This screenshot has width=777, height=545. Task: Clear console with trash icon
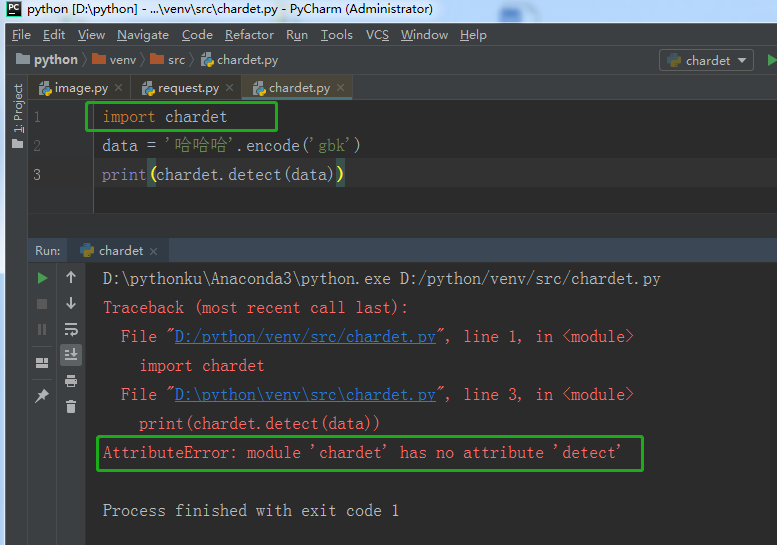pos(71,407)
